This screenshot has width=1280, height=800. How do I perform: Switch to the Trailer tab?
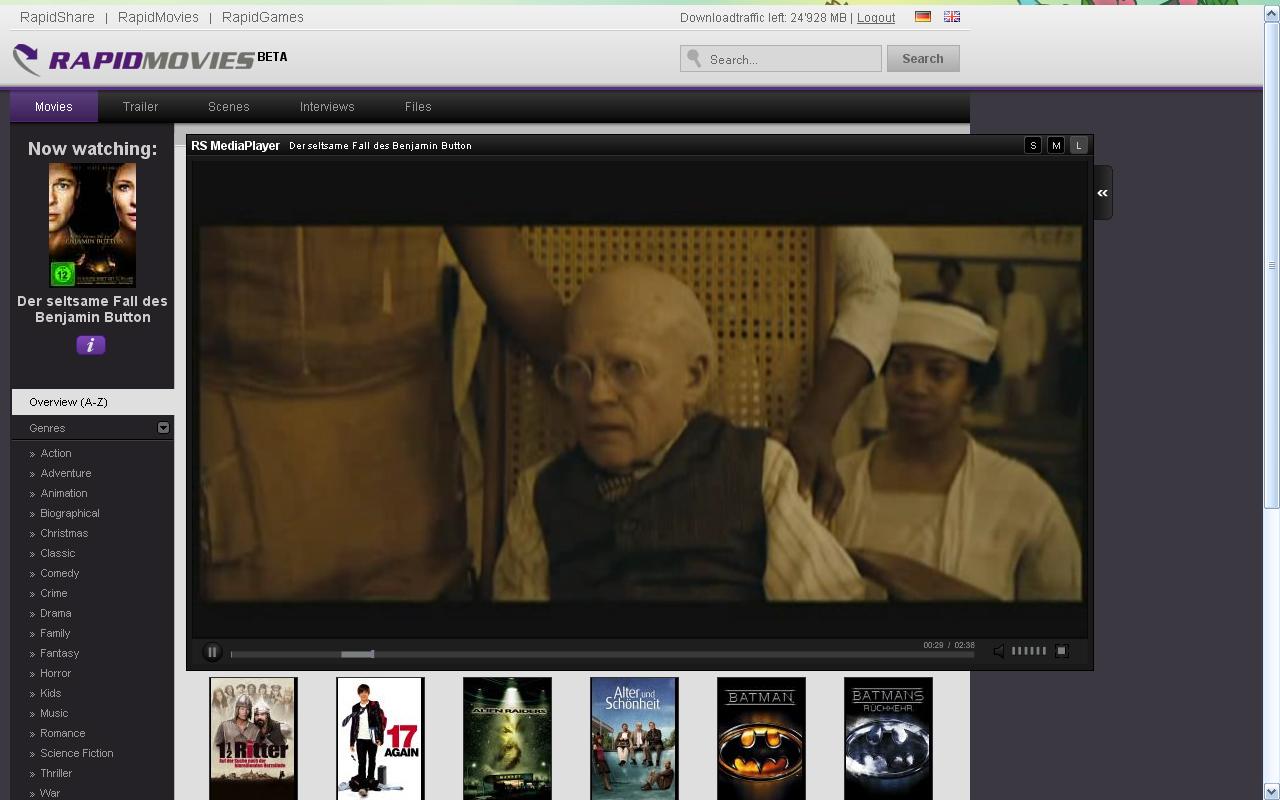pyautogui.click(x=141, y=106)
